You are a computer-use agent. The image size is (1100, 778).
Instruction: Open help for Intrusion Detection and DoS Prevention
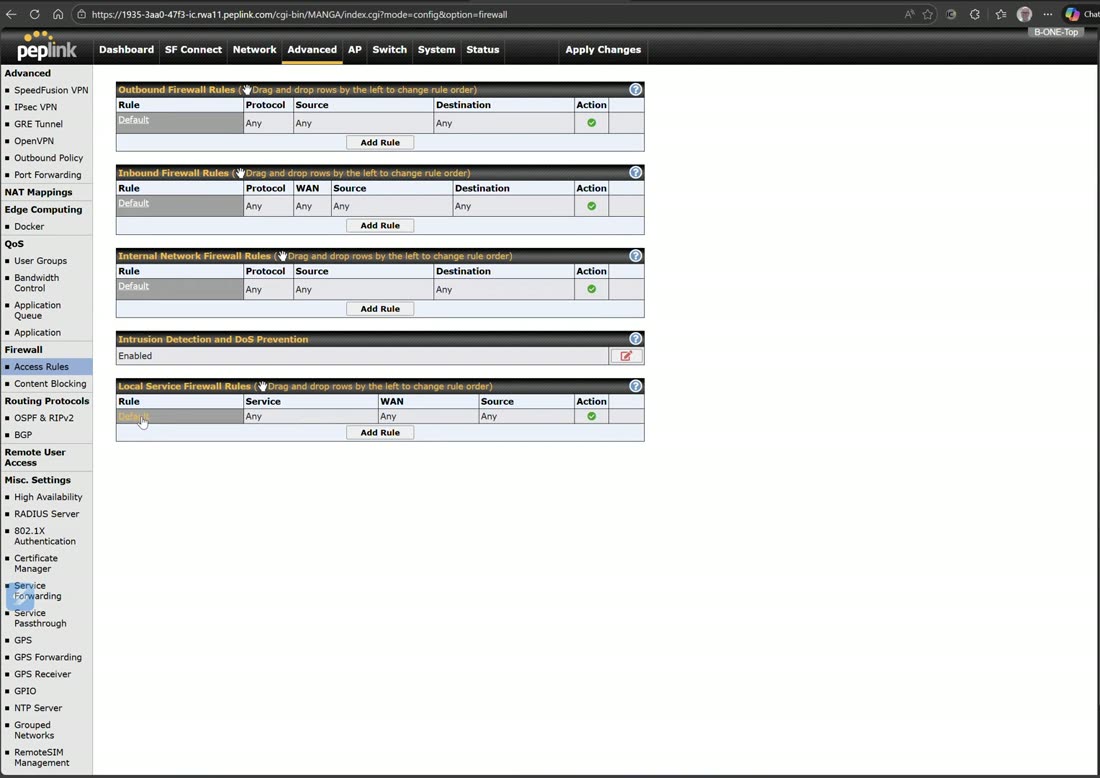pos(635,339)
